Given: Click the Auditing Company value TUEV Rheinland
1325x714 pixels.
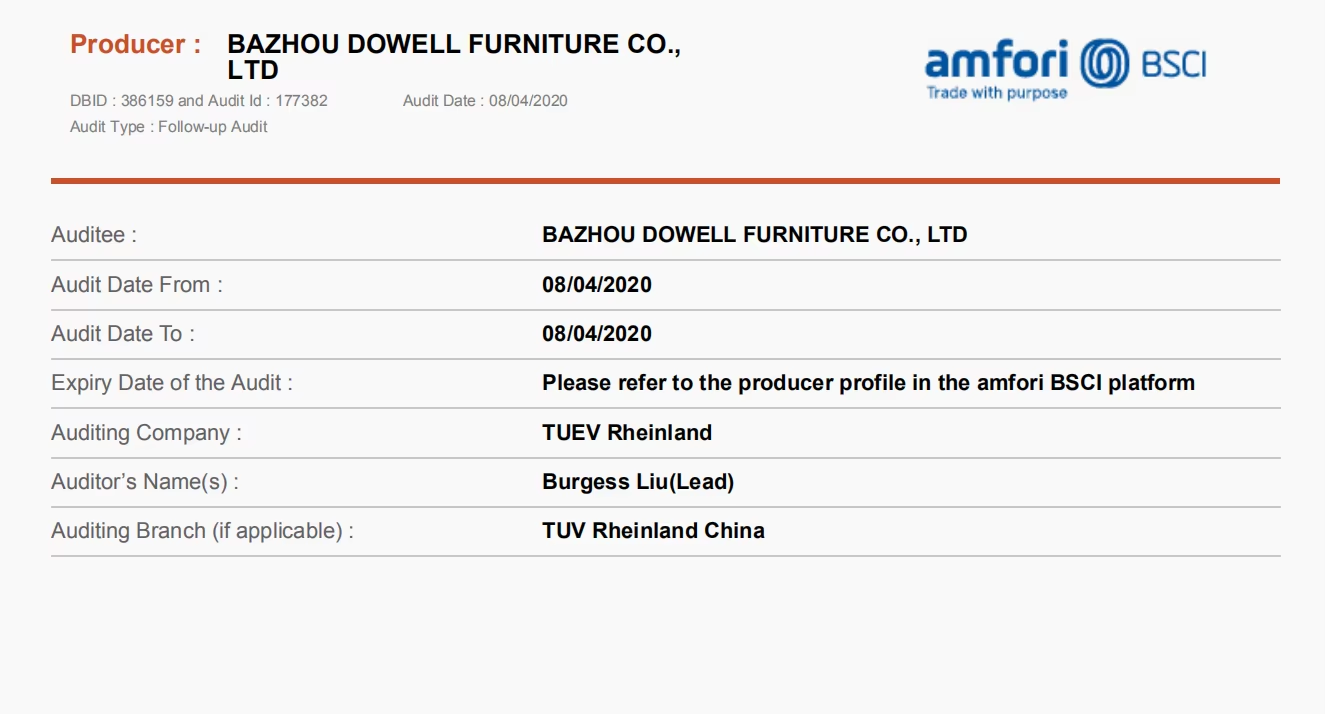Looking at the screenshot, I should [x=627, y=433].
